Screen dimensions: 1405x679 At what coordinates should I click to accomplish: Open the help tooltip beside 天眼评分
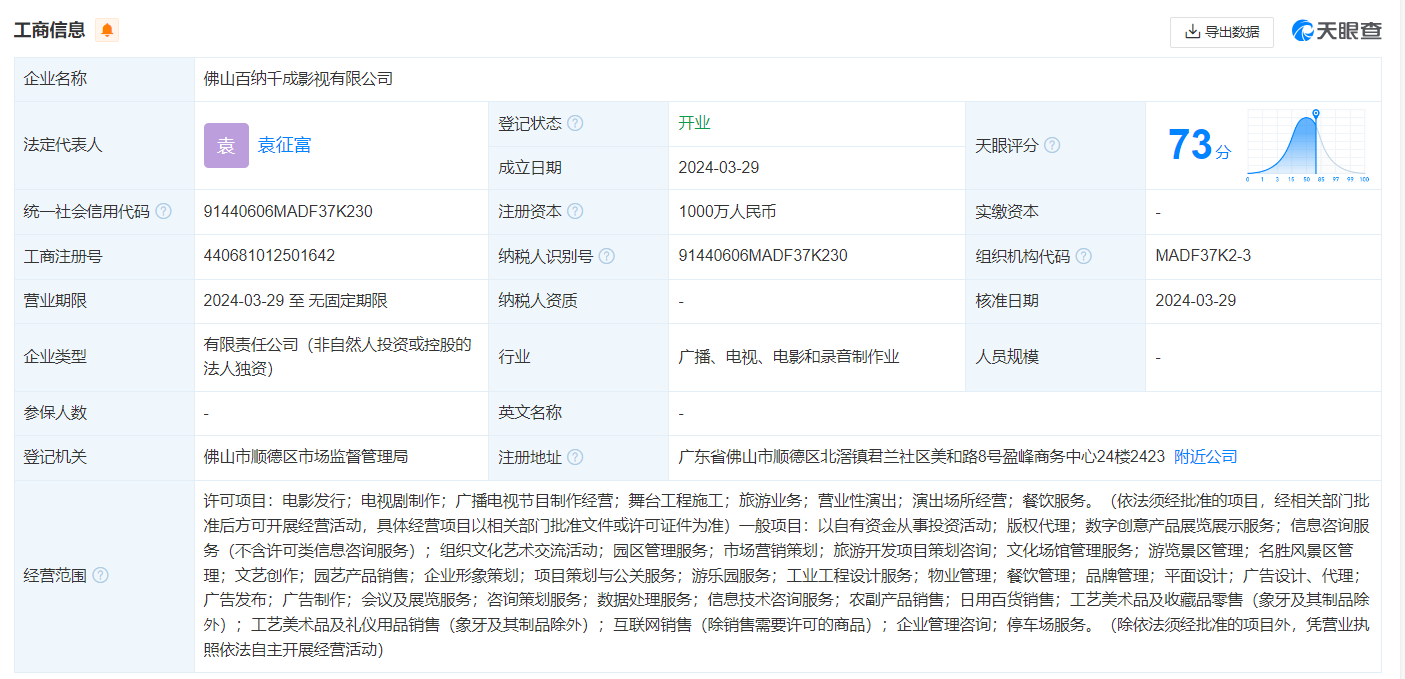[1052, 146]
